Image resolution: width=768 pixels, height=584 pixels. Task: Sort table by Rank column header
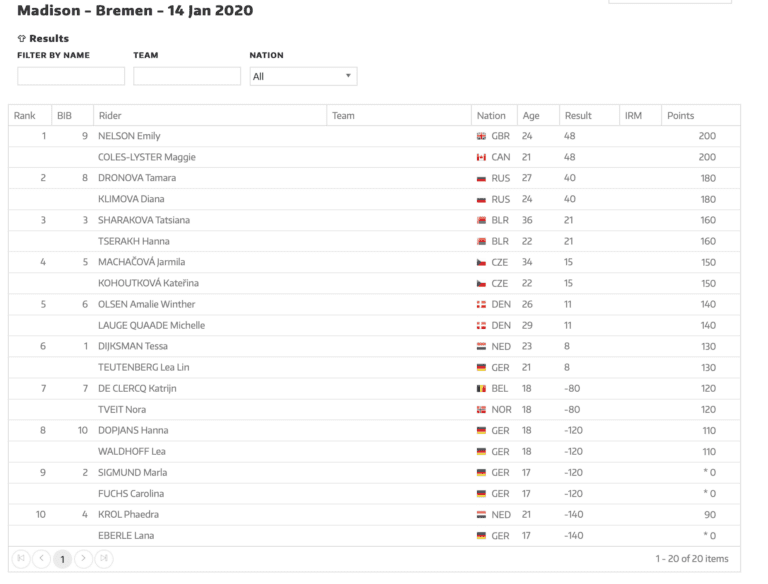click(25, 116)
